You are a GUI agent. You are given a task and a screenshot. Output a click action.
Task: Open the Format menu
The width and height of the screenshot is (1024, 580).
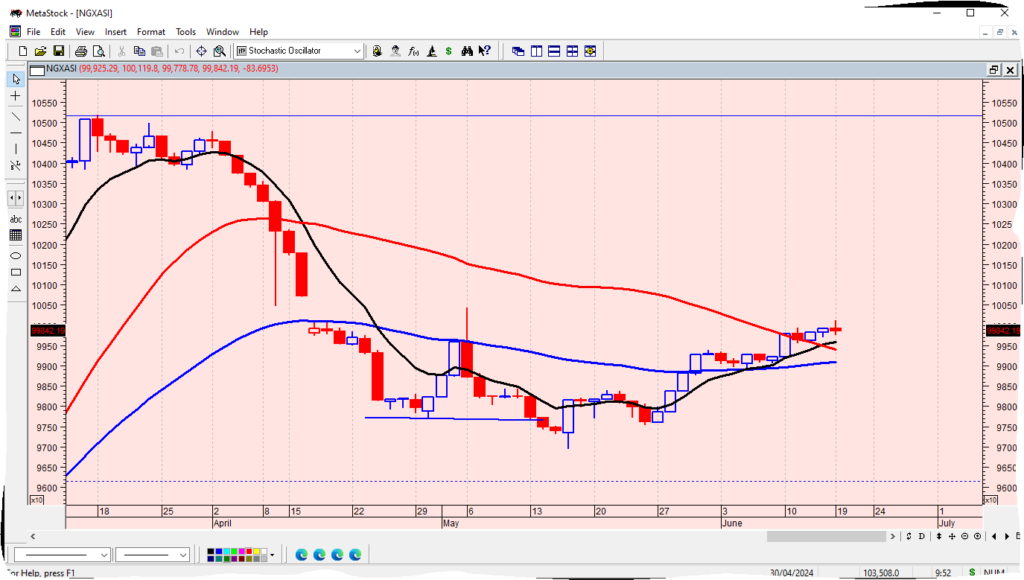(151, 32)
